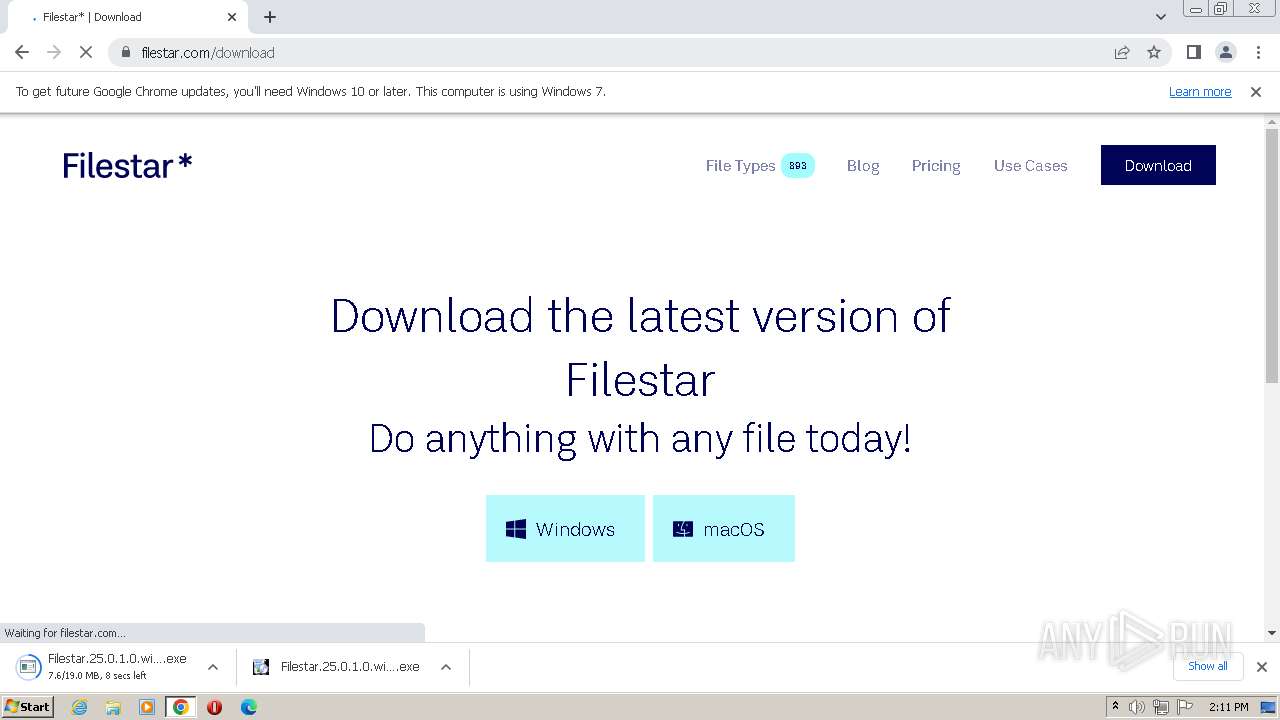Close the Filestar Download tab
Image resolution: width=1280 pixels, height=720 pixels.
(x=232, y=17)
